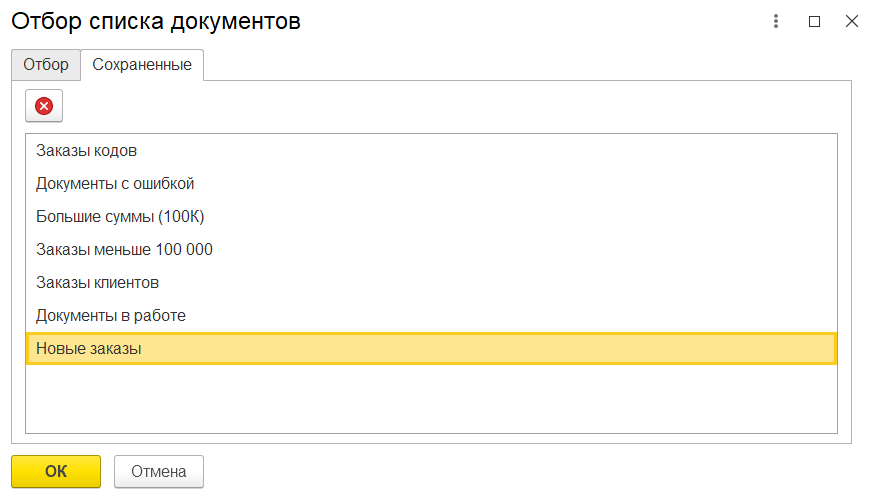874x500 pixels.
Task: Click the dialog title Отбор списка документов
Action: click(x=156, y=21)
